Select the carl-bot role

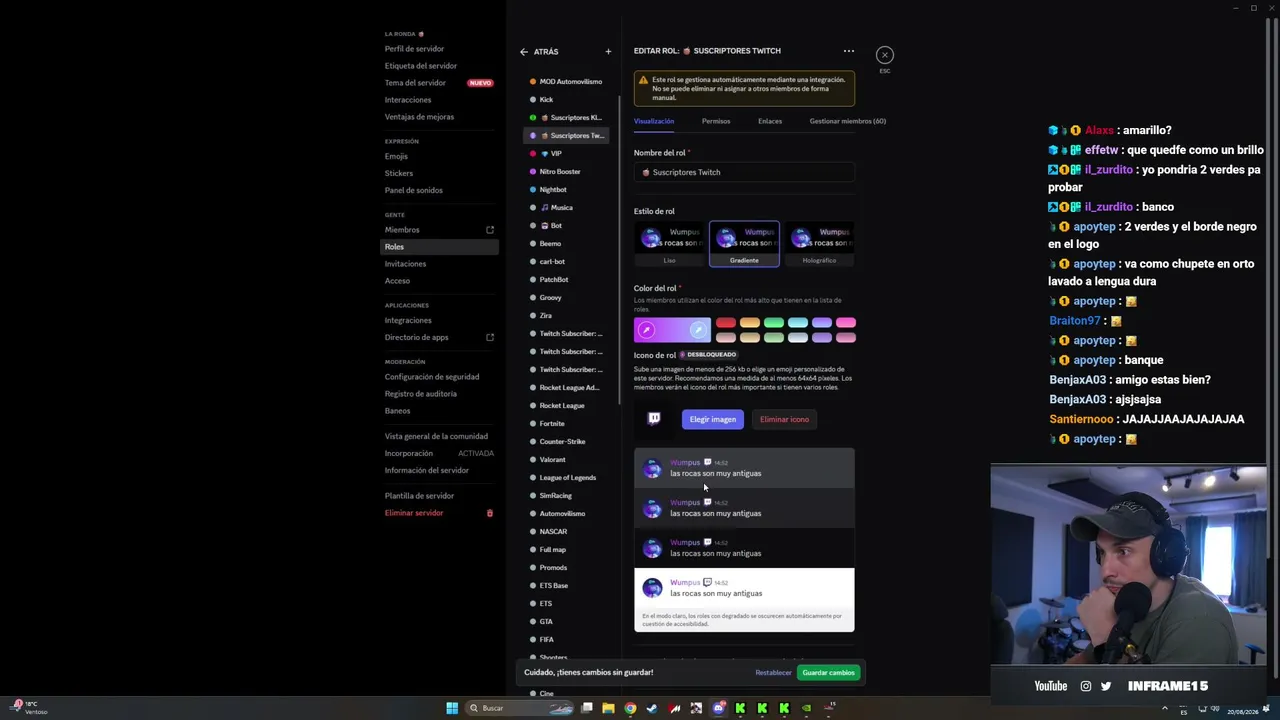pos(566,262)
